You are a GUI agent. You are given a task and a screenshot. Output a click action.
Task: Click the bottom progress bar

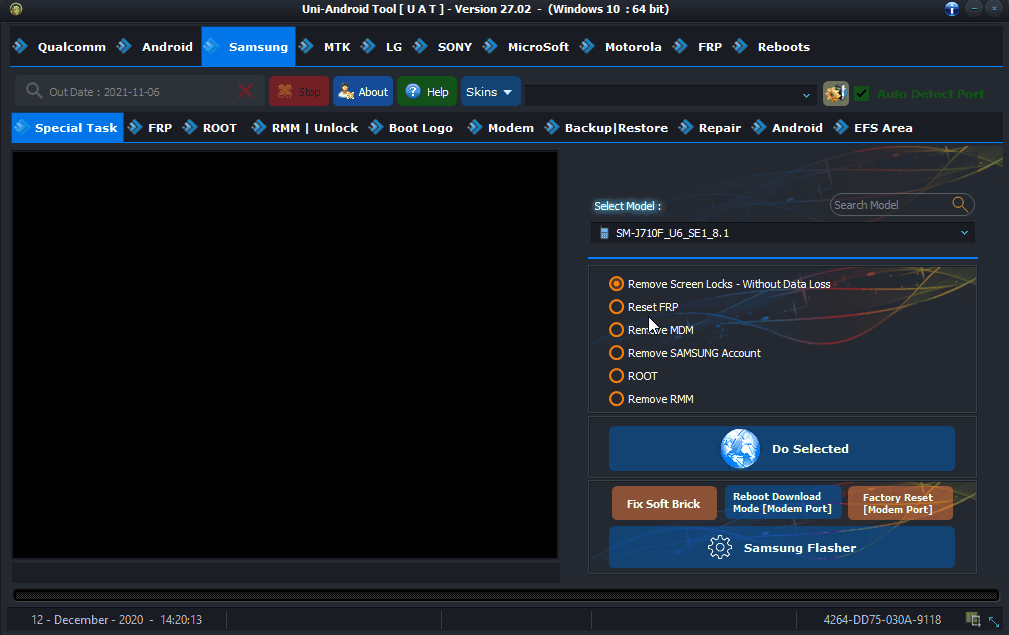coord(506,595)
